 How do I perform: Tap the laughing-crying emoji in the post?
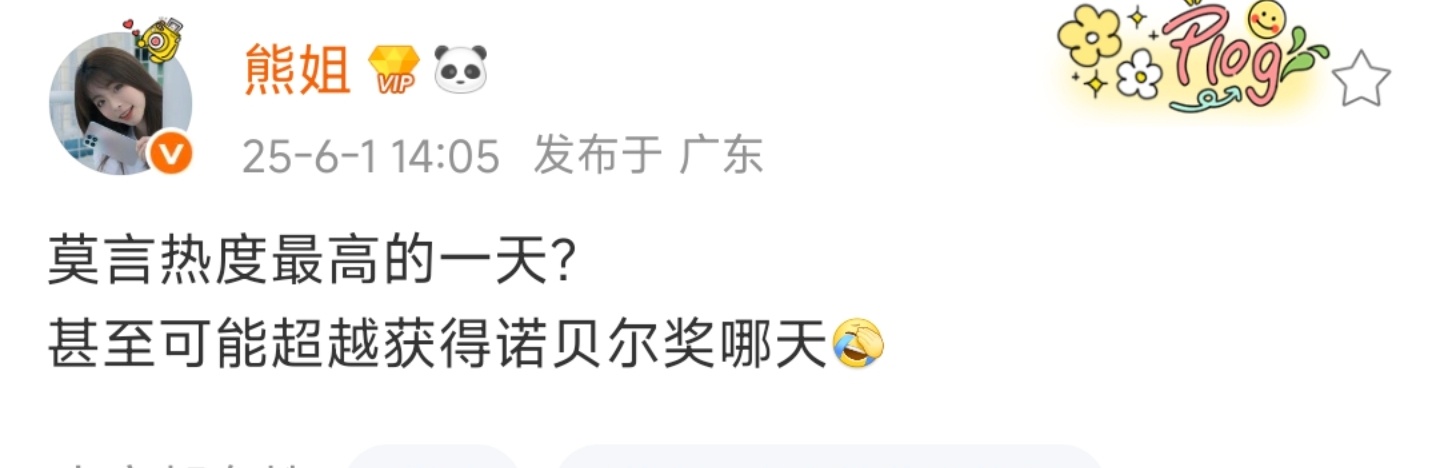point(858,343)
